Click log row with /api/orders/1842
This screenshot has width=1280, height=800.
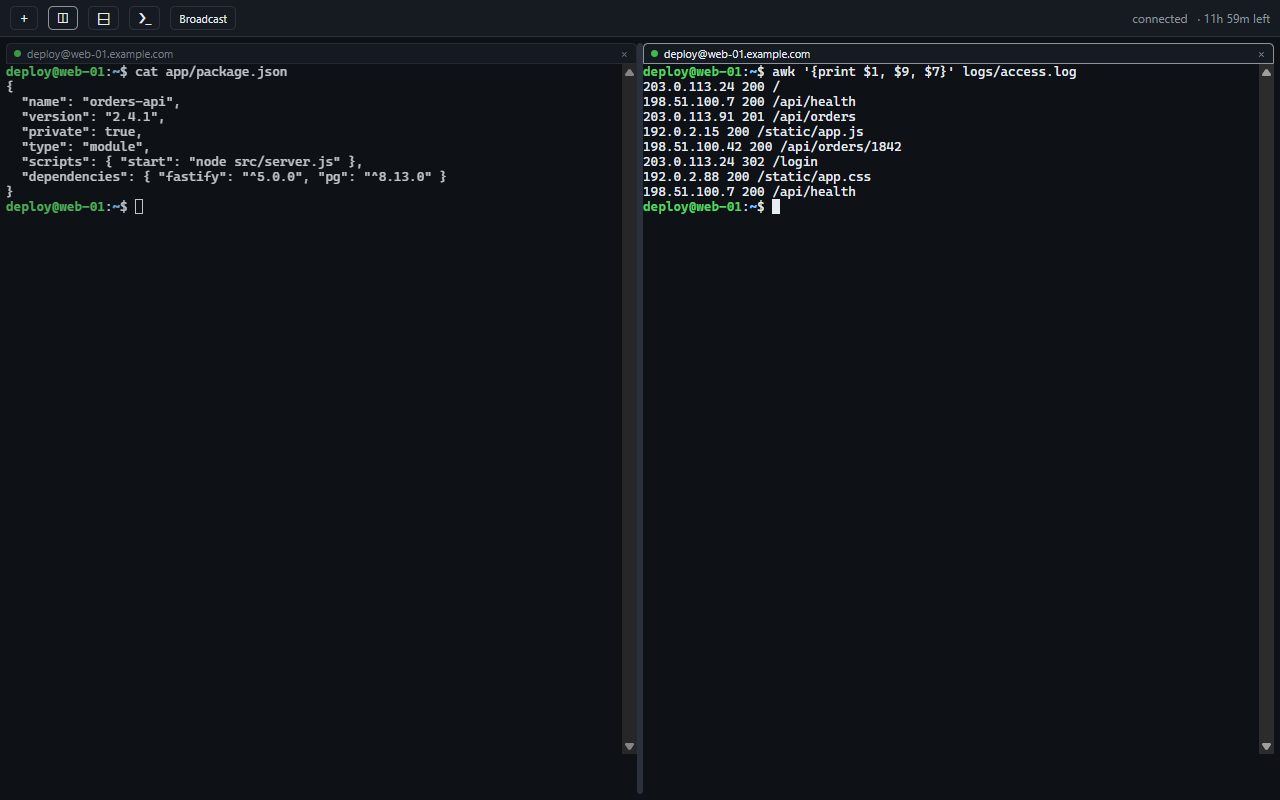[772, 147]
